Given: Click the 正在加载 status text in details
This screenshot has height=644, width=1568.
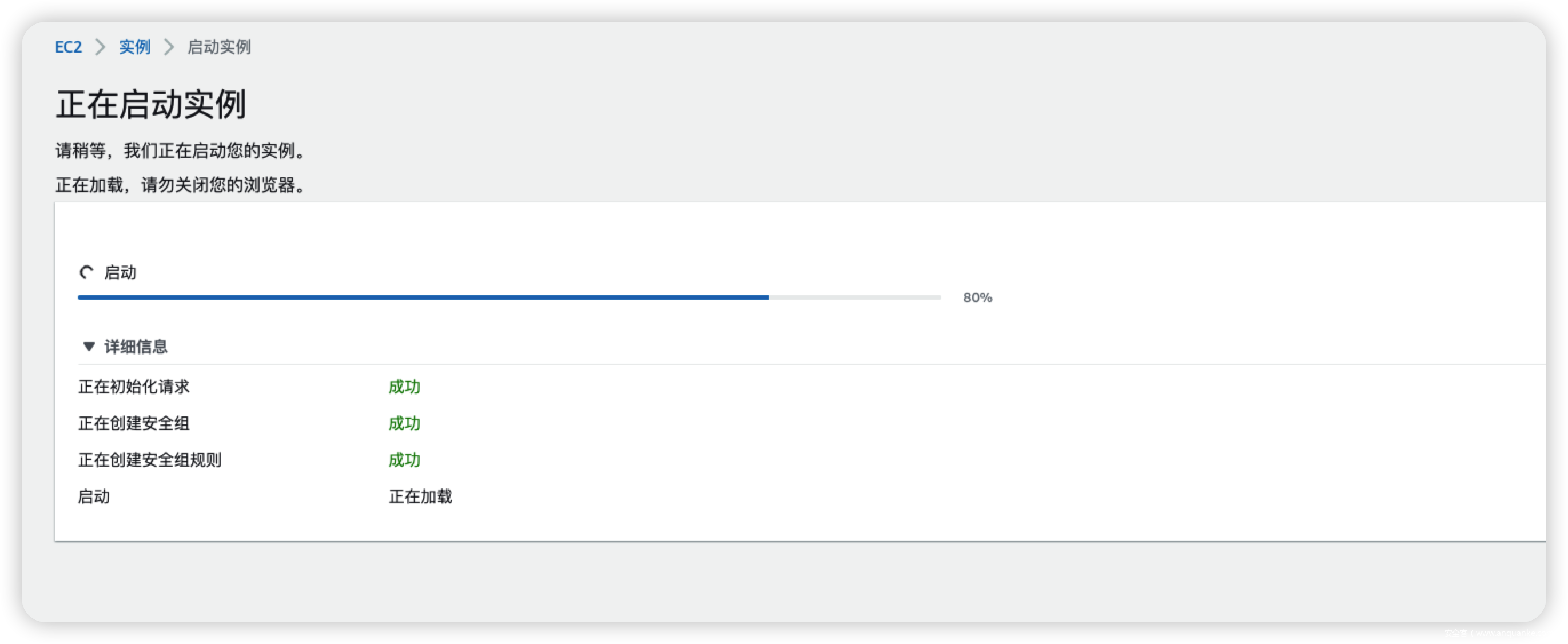Looking at the screenshot, I should pyautogui.click(x=420, y=496).
